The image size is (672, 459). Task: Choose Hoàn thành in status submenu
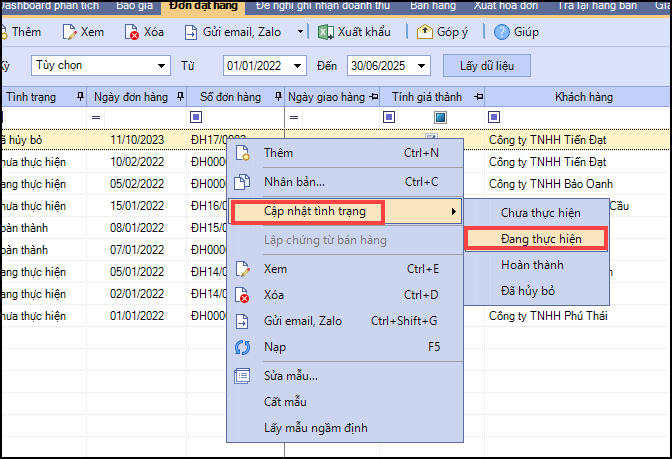point(532,265)
